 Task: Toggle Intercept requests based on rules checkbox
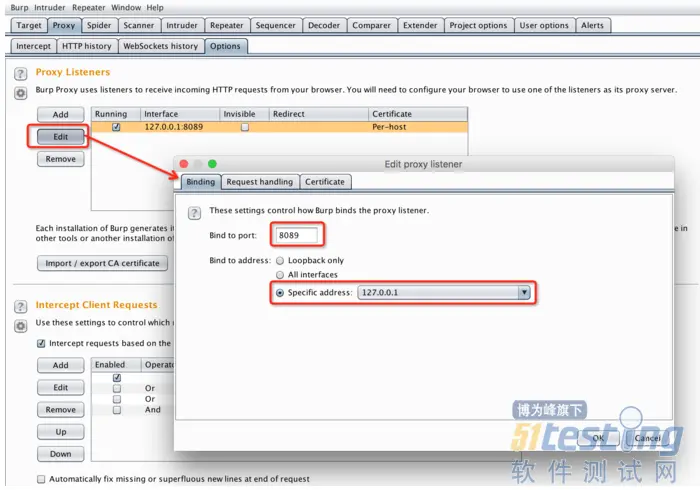click(x=41, y=343)
